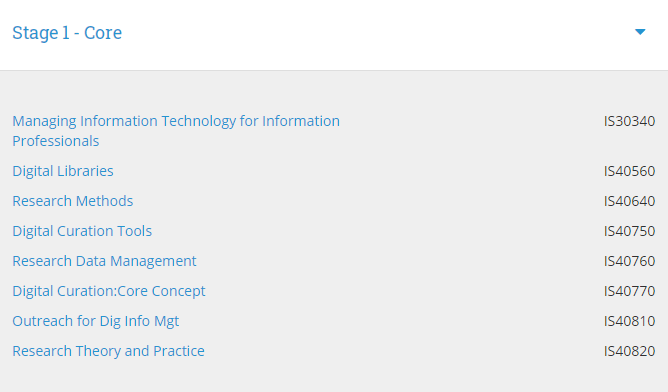
Task: Open Outreach for Dig Info Mgt link
Action: [x=95, y=321]
